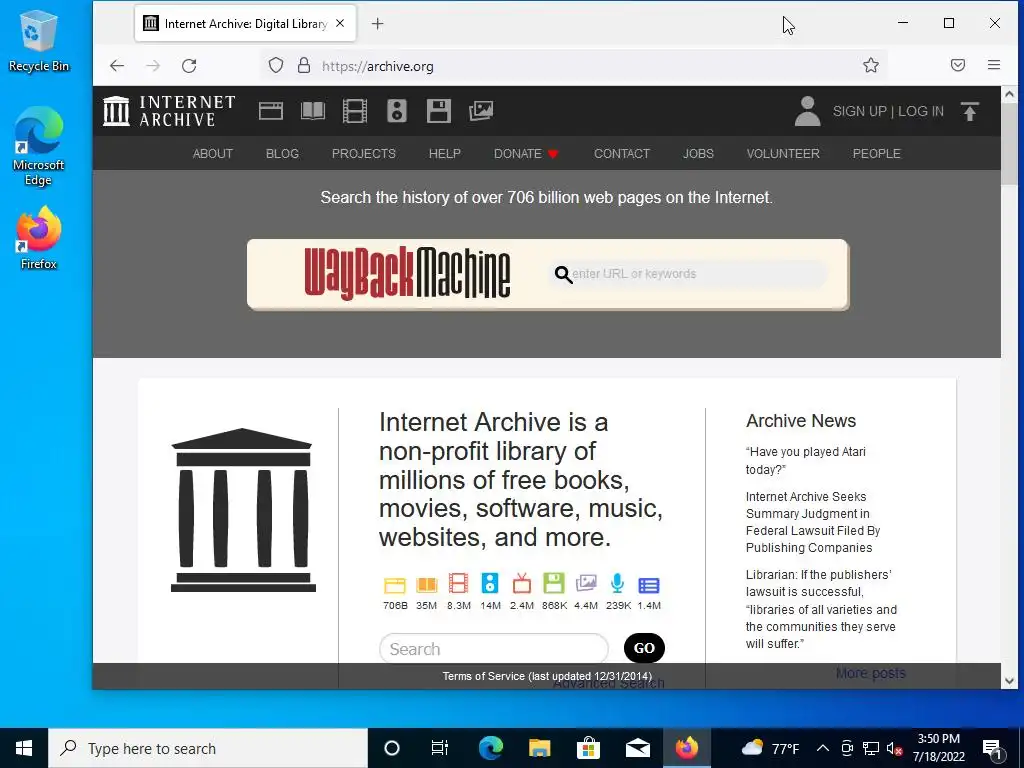Open Save to Pocket icon

(957, 65)
